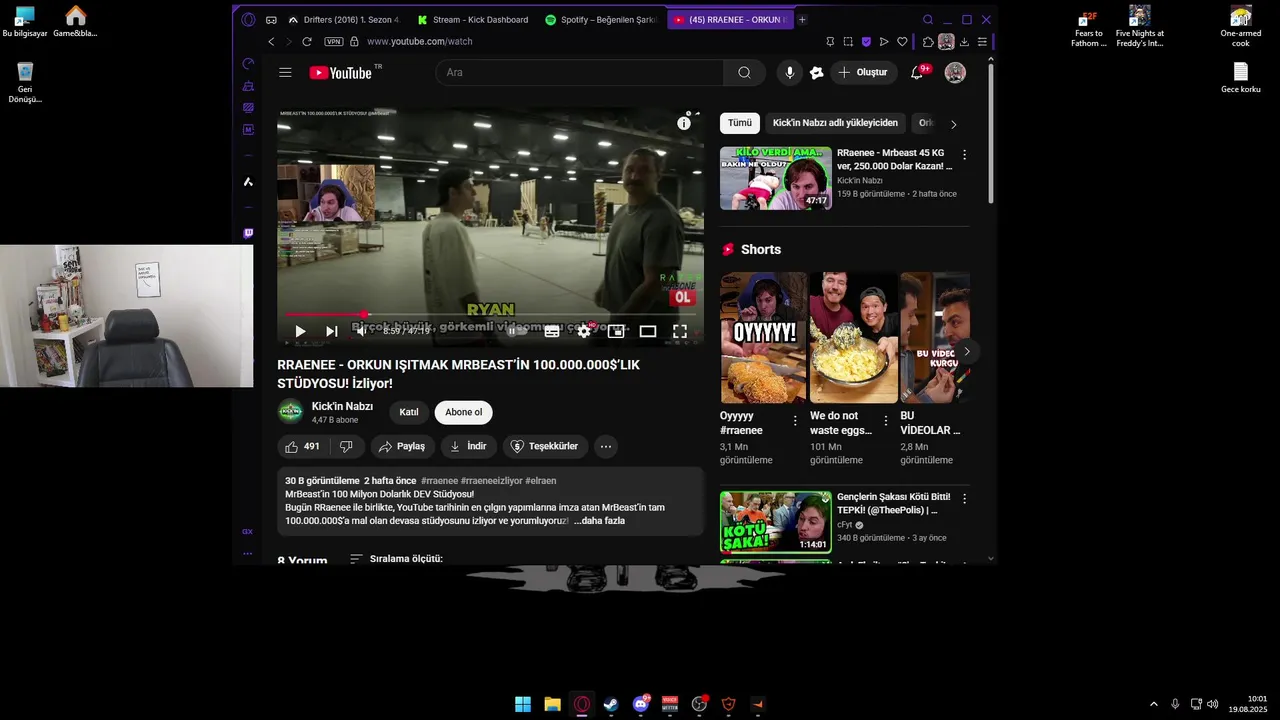Enter fullscreen mode
The image size is (1280, 720).
pyautogui.click(x=680, y=331)
